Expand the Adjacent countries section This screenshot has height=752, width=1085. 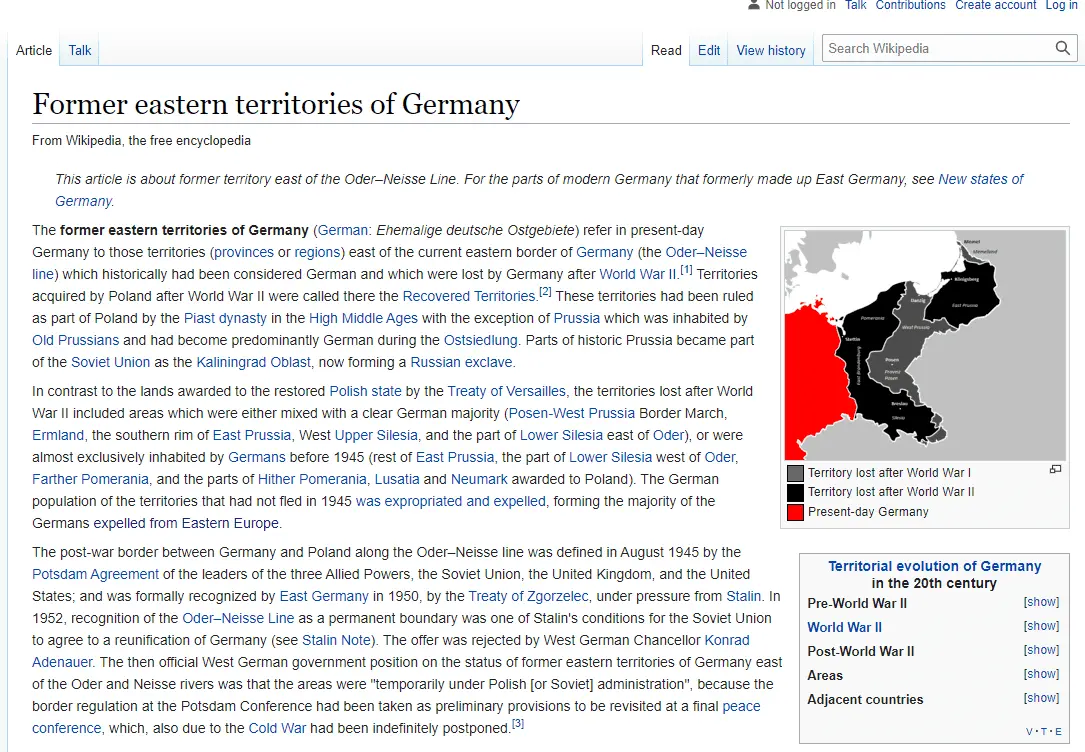click(1041, 698)
